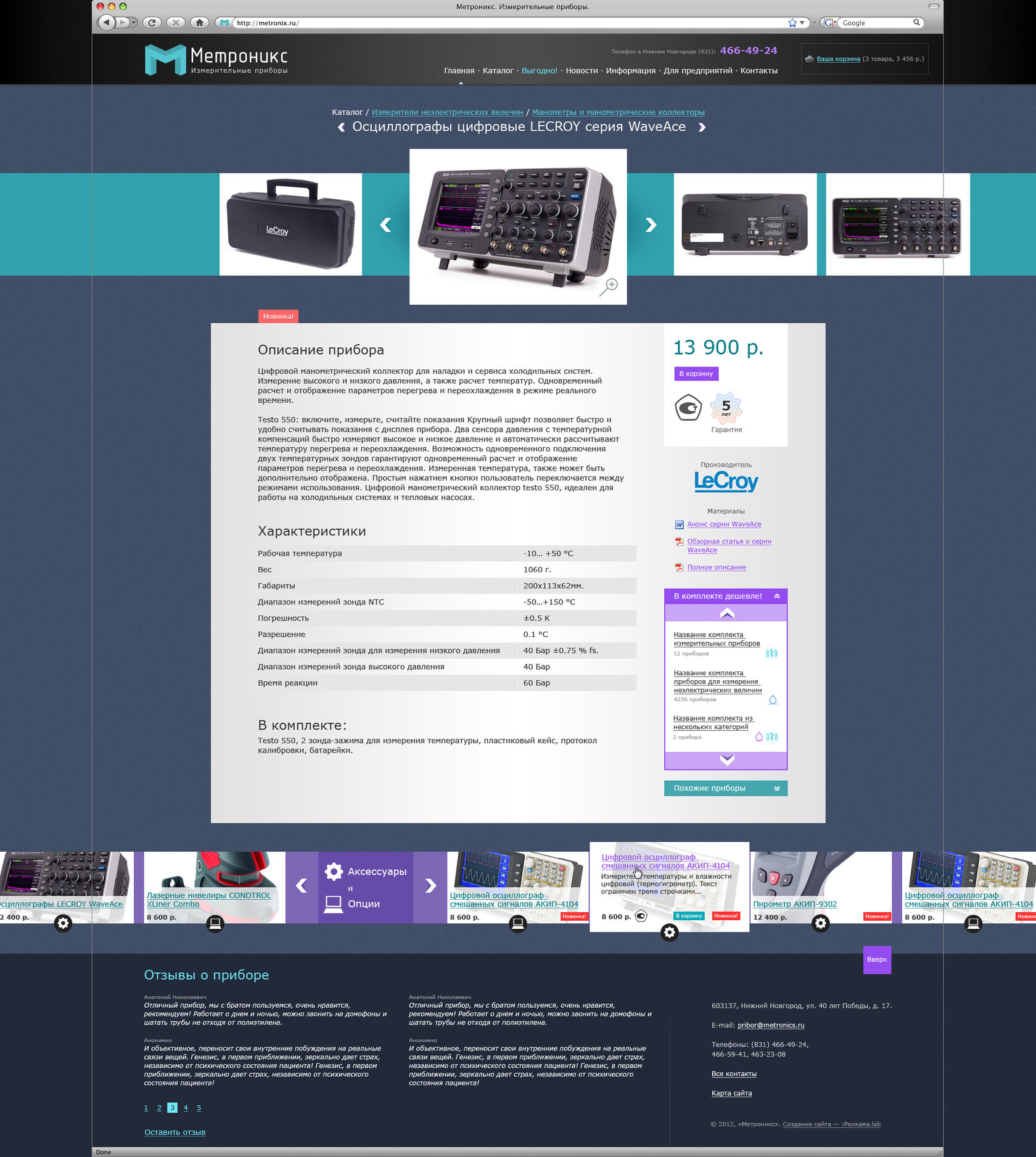Viewport: 1036px width, 1157px height.
Task: Zoom main product image with magnifier icon
Action: click(609, 287)
